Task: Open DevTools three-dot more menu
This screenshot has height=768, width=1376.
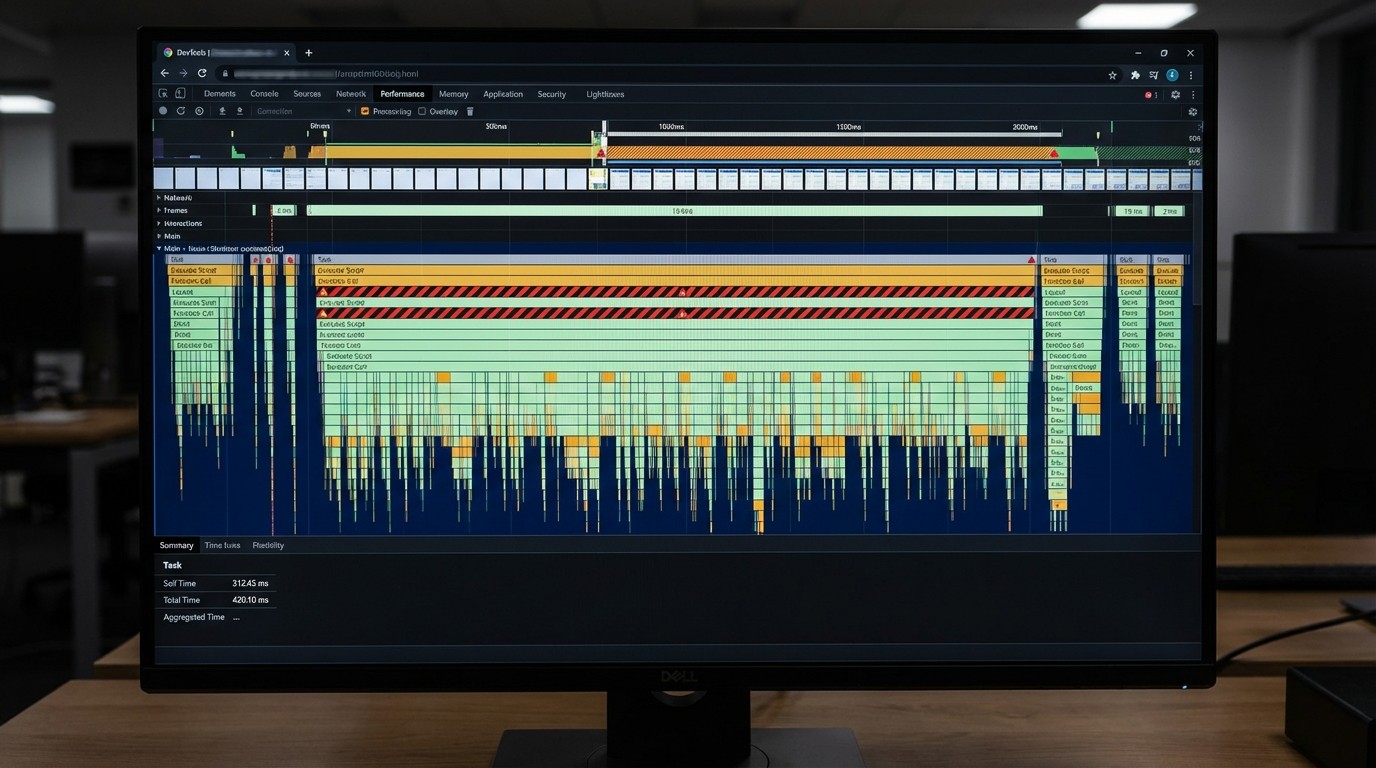Action: [x=1193, y=94]
